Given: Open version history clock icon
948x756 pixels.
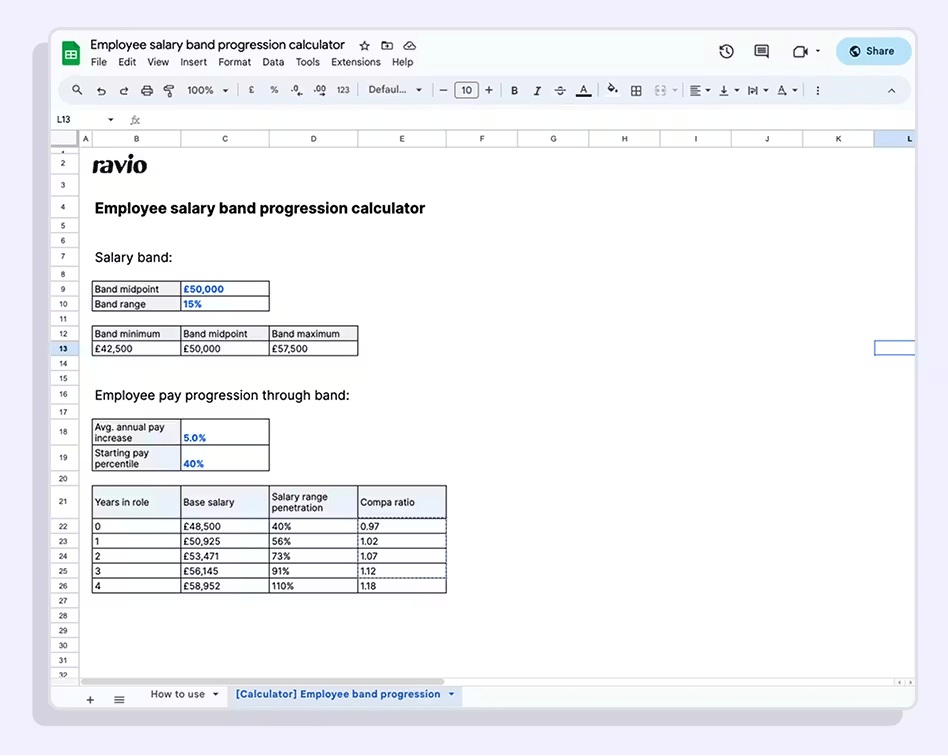Looking at the screenshot, I should point(726,51).
